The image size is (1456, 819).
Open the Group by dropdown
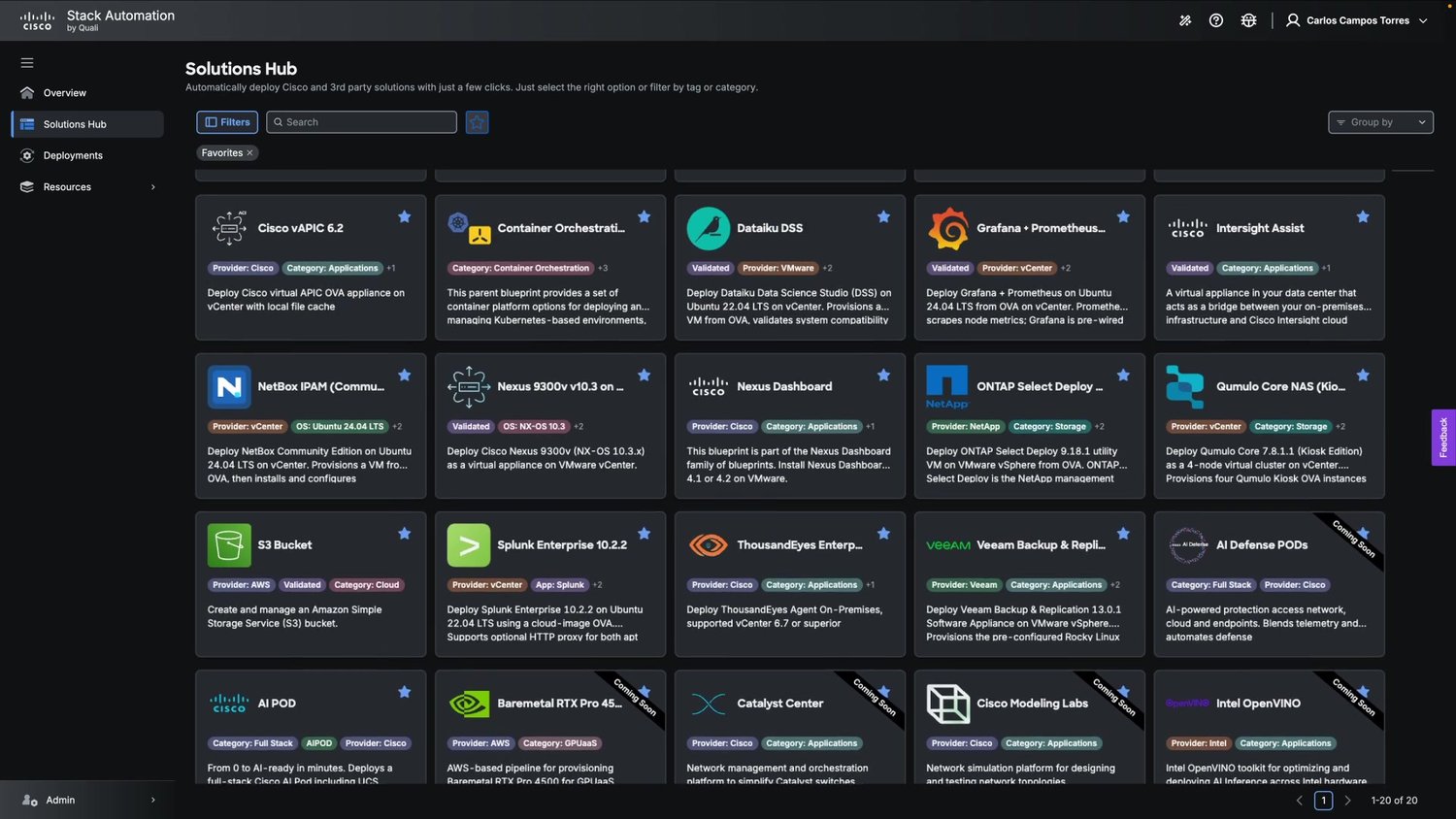1380,122
